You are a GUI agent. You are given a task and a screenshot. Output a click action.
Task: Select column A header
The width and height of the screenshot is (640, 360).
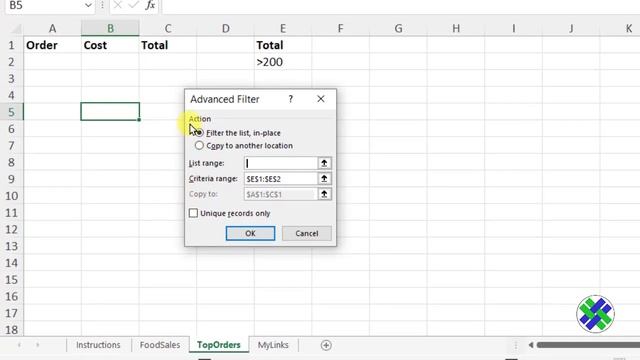point(52,29)
